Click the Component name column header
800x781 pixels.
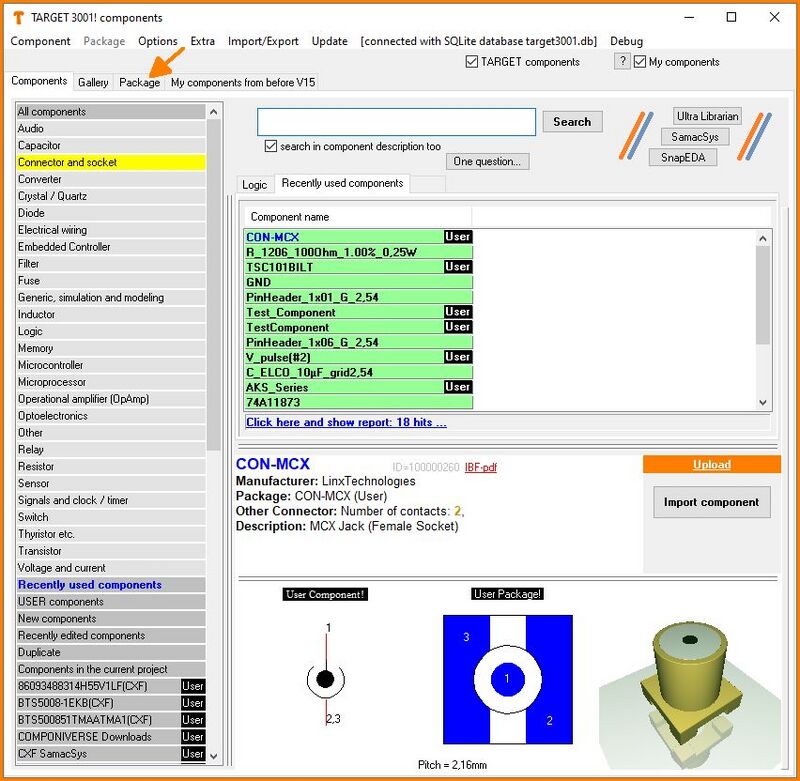tap(358, 217)
